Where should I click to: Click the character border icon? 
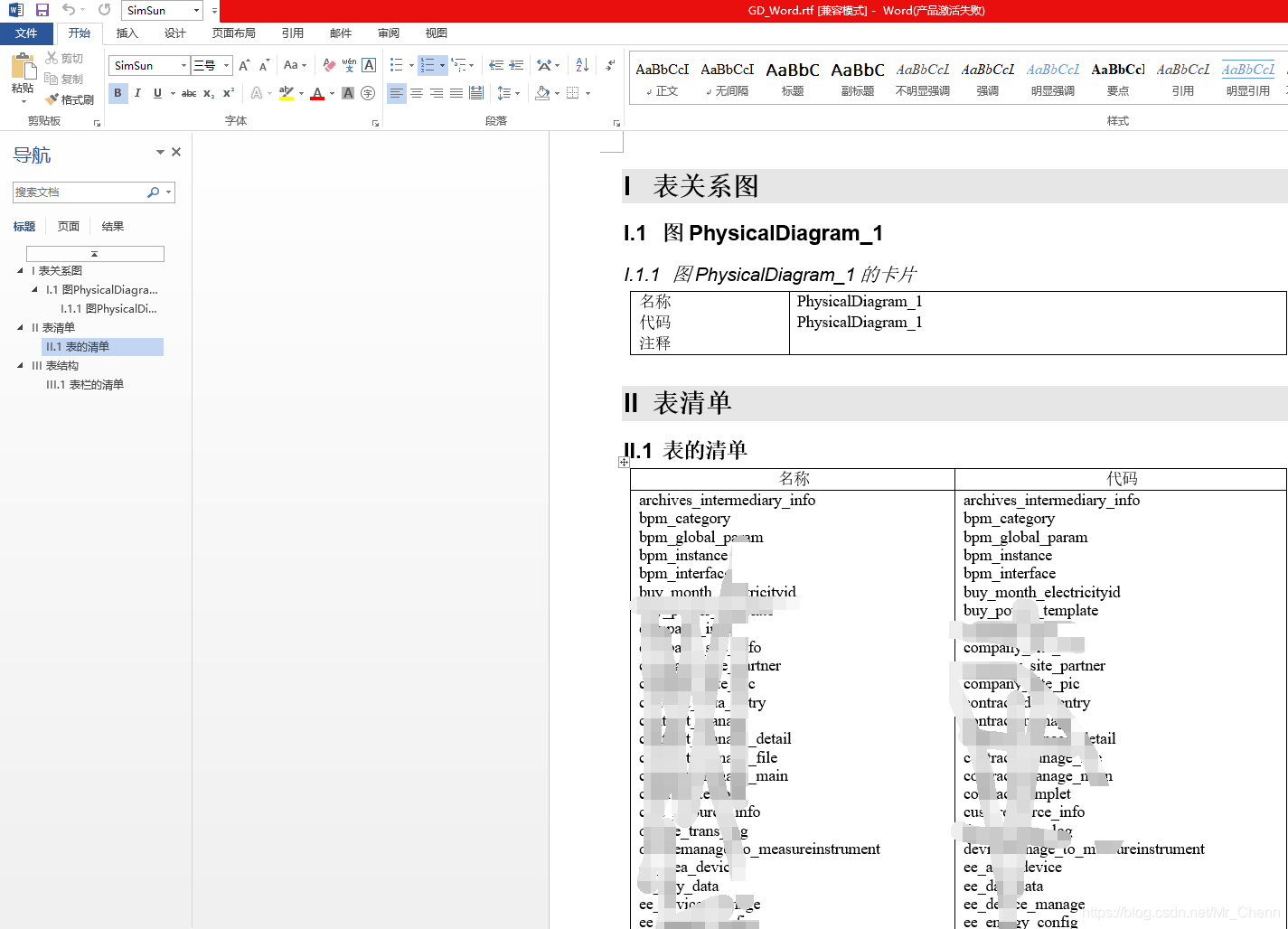click(x=369, y=65)
